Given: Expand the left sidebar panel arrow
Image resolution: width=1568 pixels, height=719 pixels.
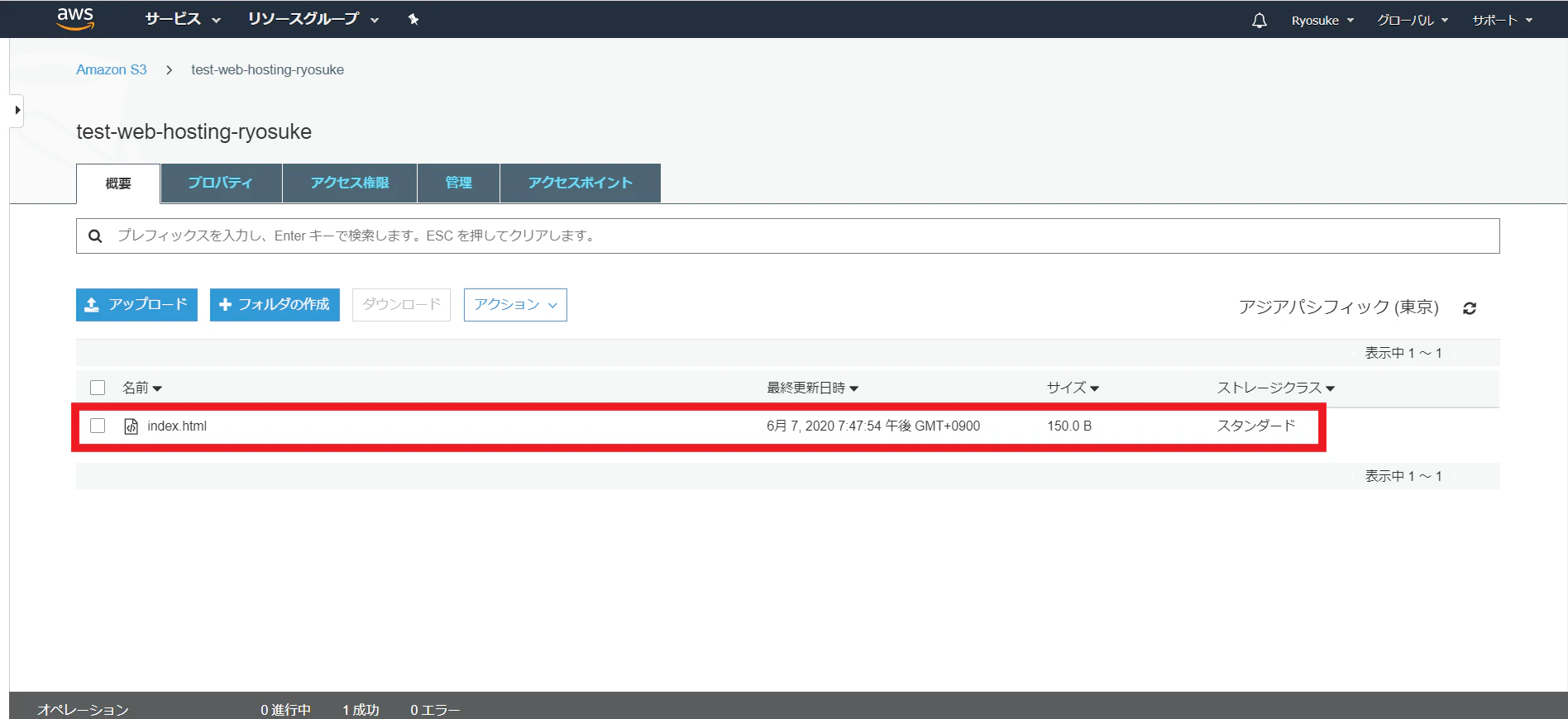Looking at the screenshot, I should click(x=17, y=111).
